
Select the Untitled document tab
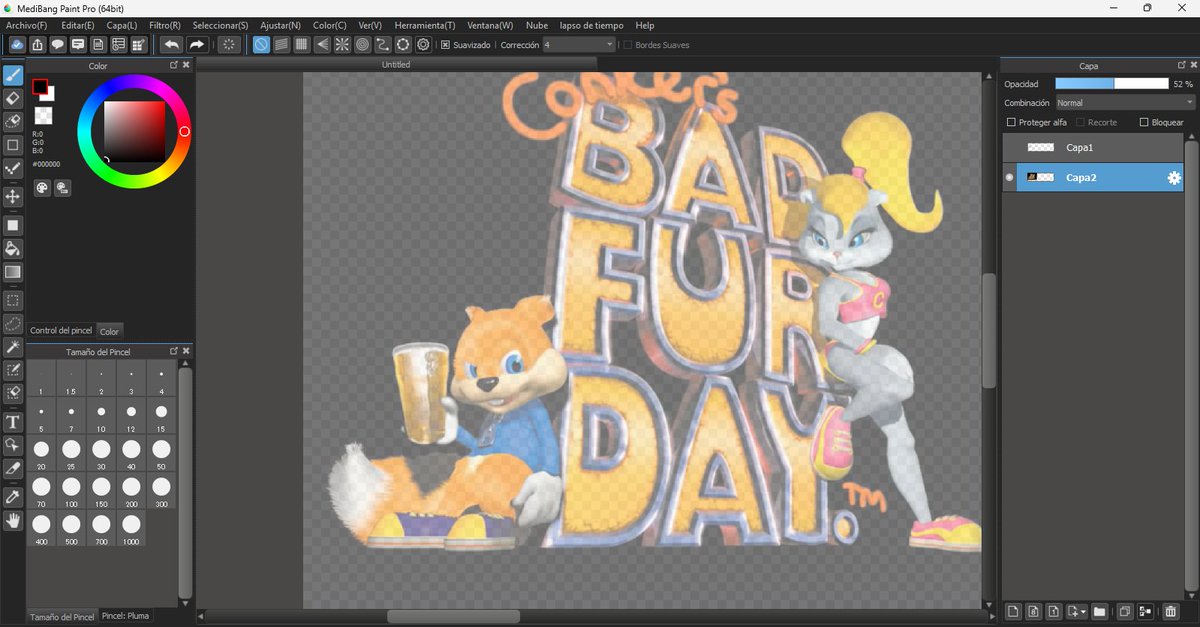pos(396,64)
